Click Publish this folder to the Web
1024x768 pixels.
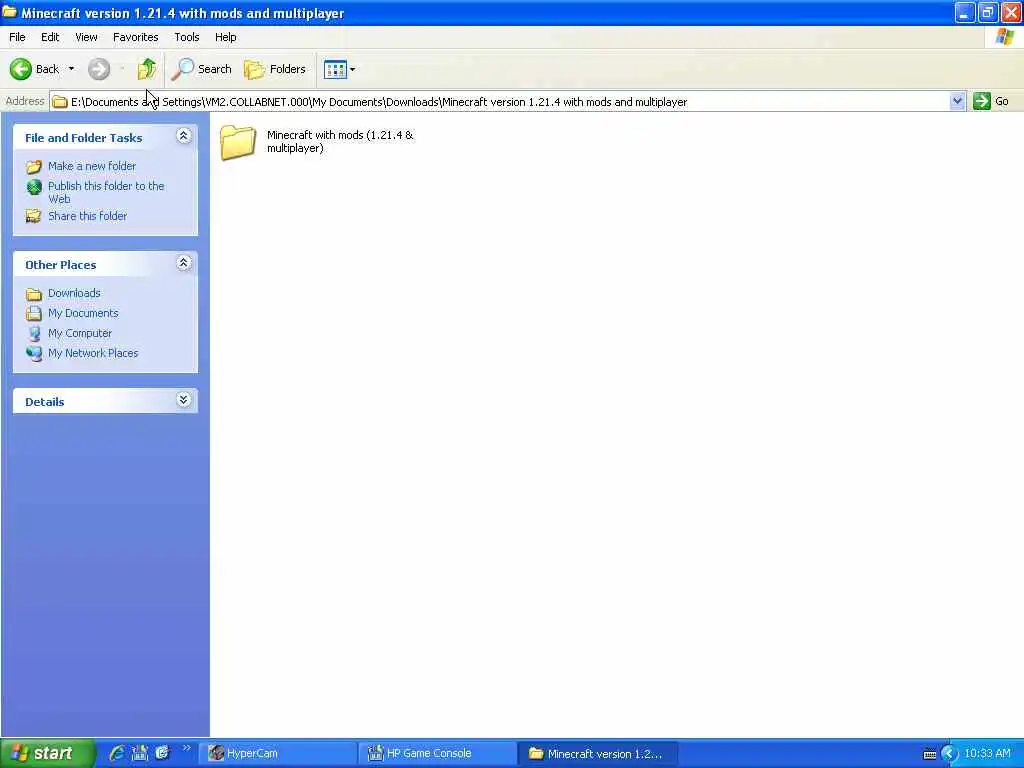(x=106, y=193)
